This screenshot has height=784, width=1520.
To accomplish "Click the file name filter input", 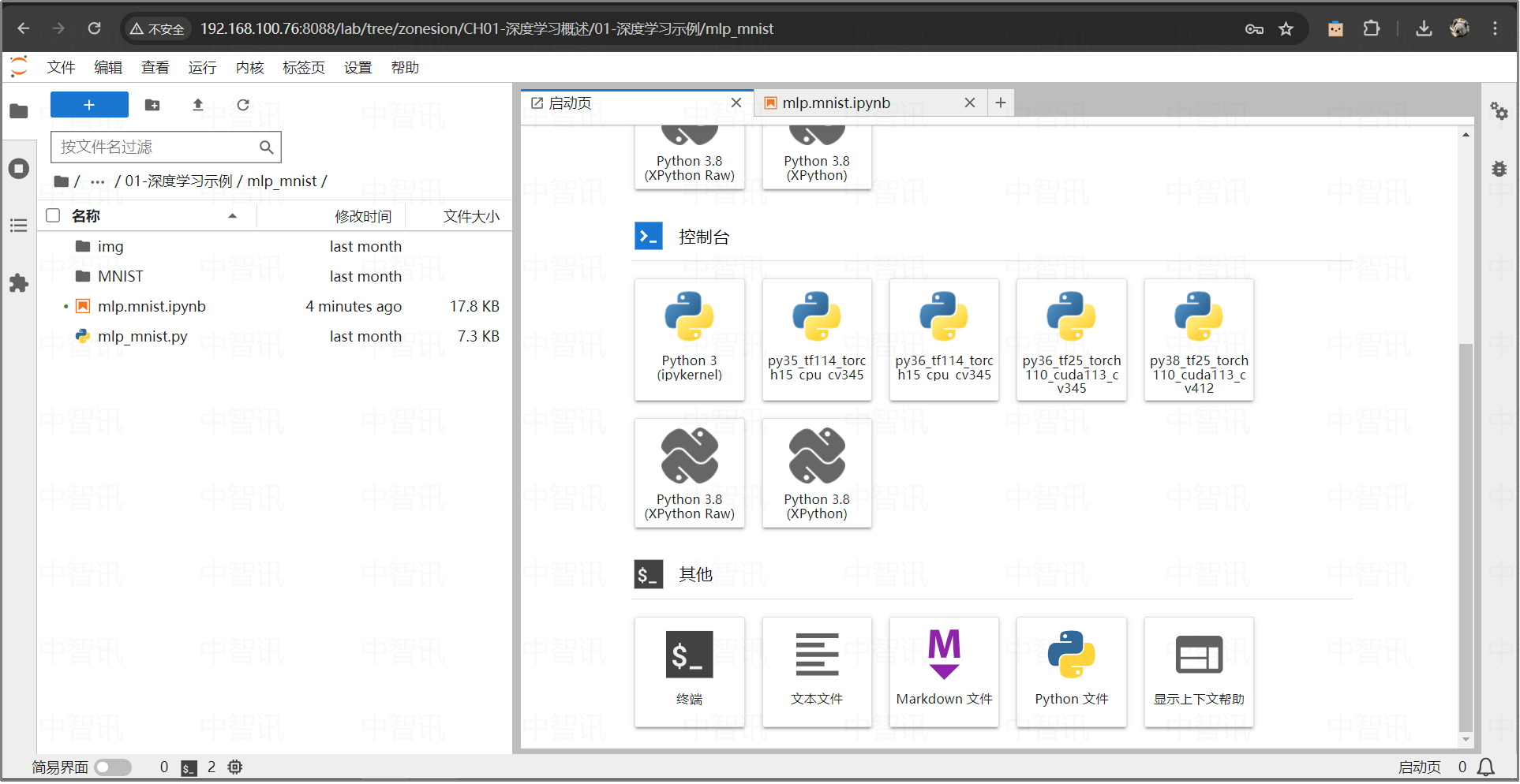I will (x=166, y=147).
